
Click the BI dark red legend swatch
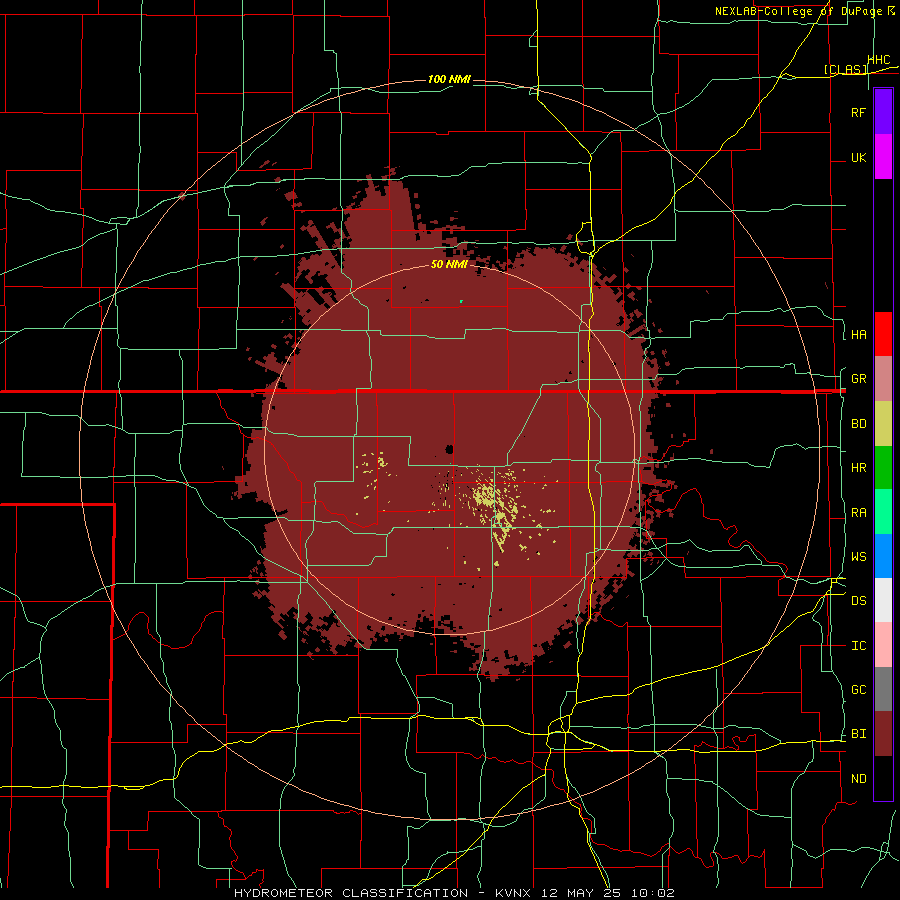[x=883, y=734]
